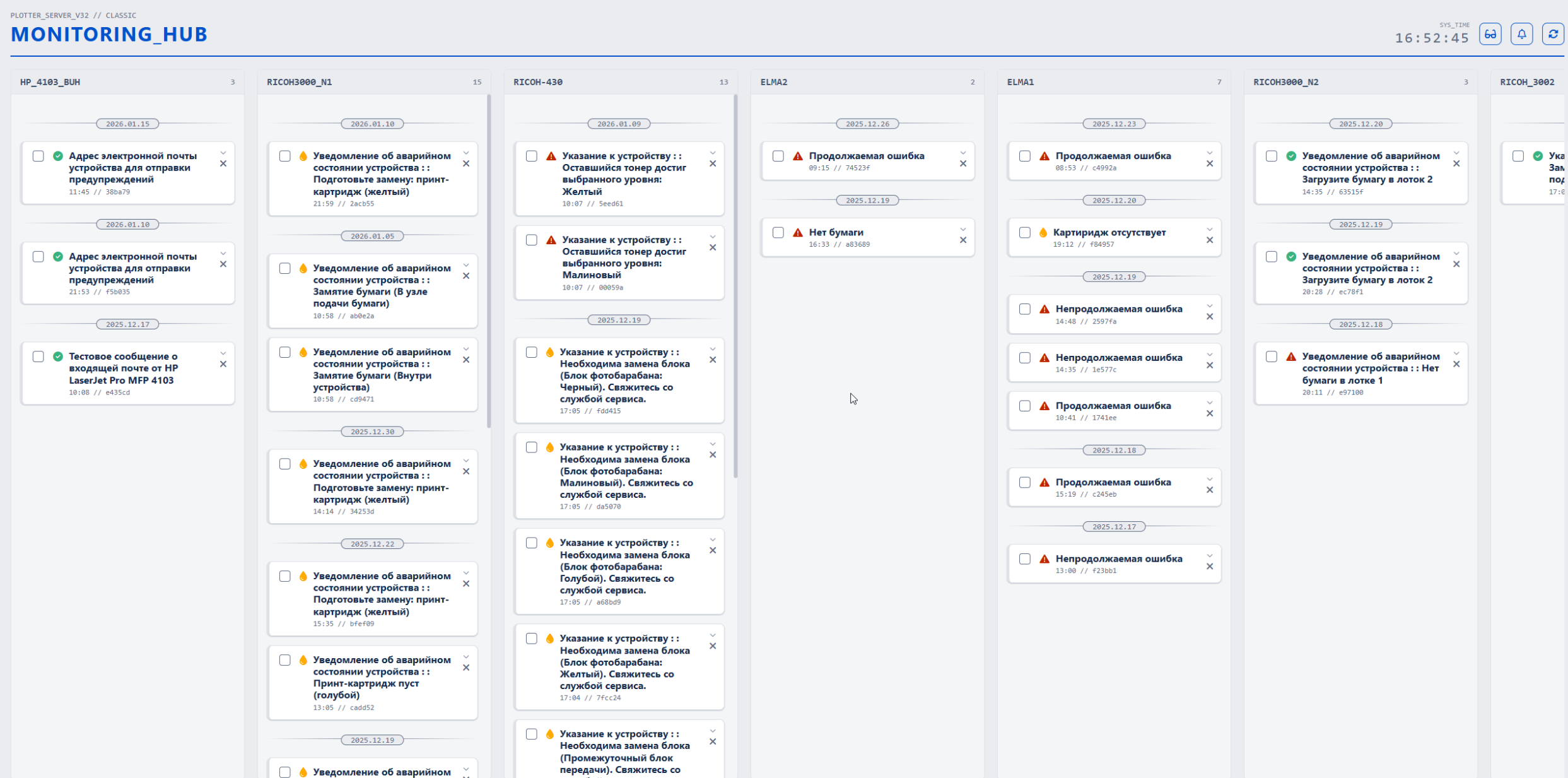This screenshot has width=1568, height=778.
Task: Dismiss yellow toner card 5eed61
Action: coord(713,163)
